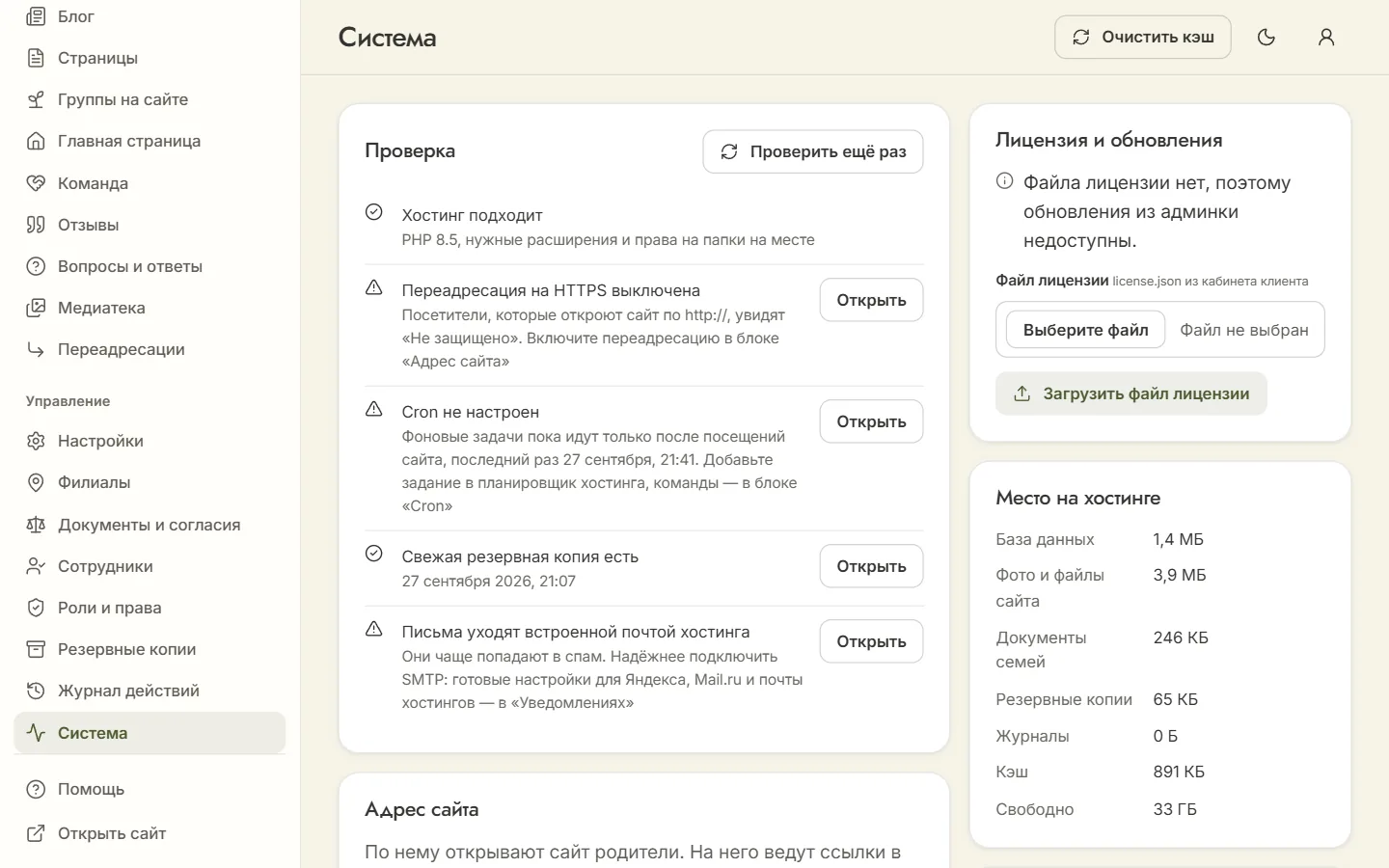Open the Блог section
The width and height of the screenshot is (1389, 868).
[150, 16]
